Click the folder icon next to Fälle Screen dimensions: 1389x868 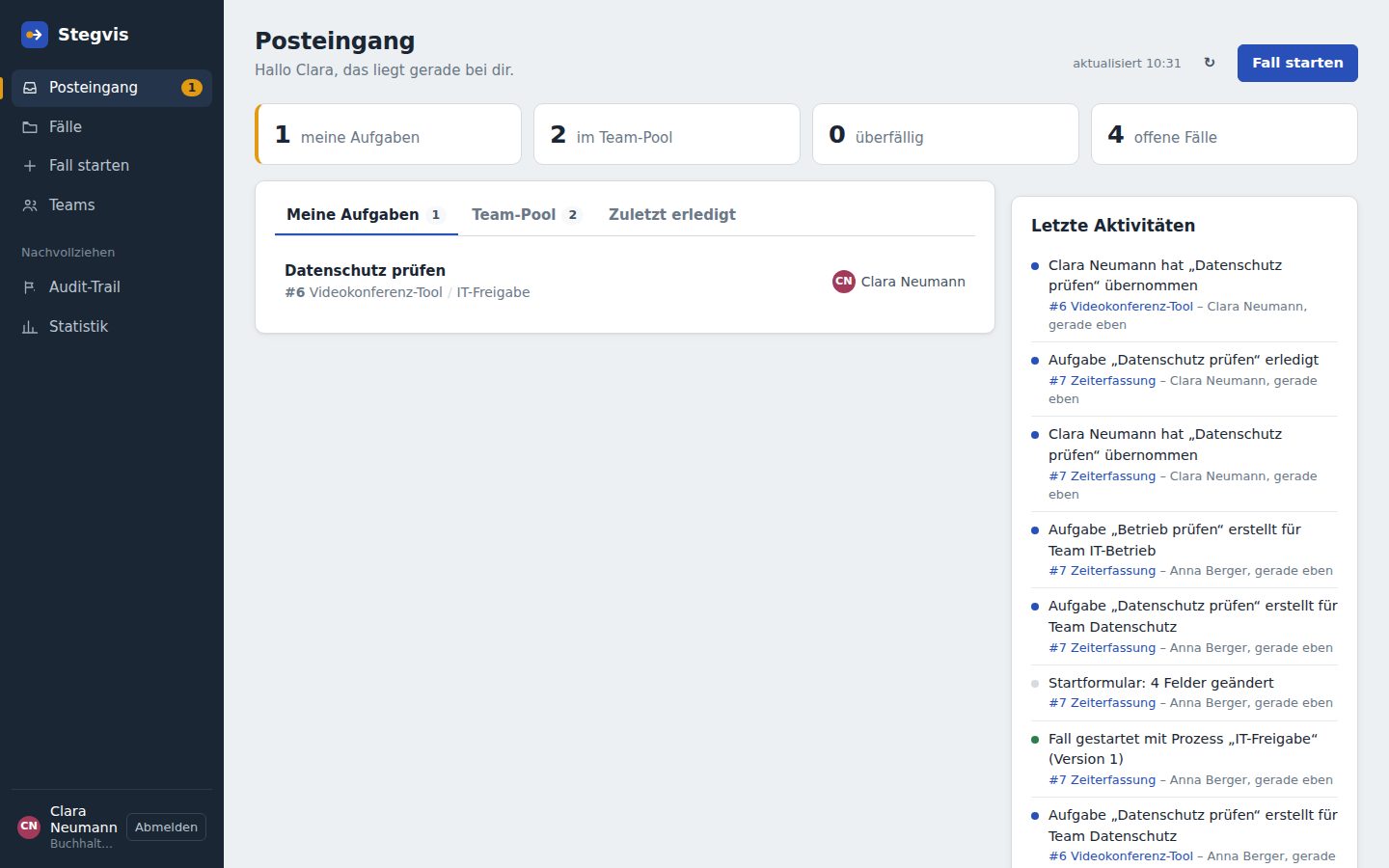[30, 127]
